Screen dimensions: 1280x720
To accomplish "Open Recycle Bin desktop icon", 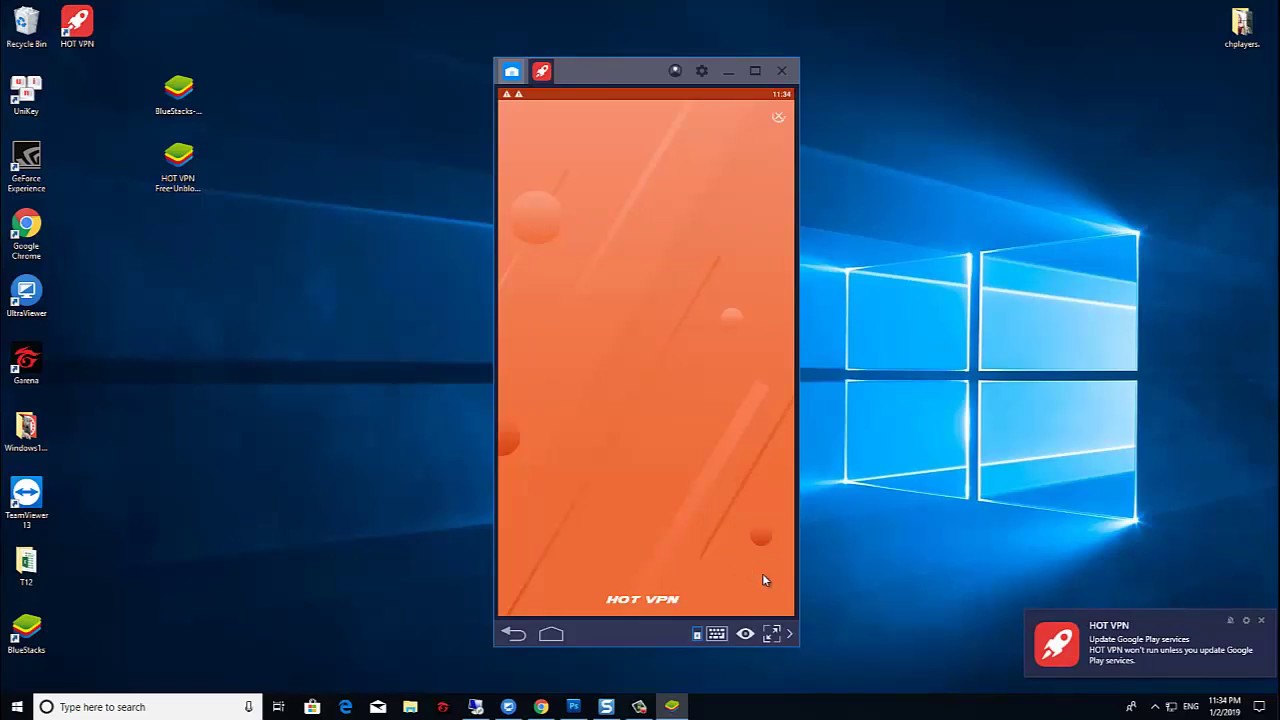I will pyautogui.click(x=26, y=28).
